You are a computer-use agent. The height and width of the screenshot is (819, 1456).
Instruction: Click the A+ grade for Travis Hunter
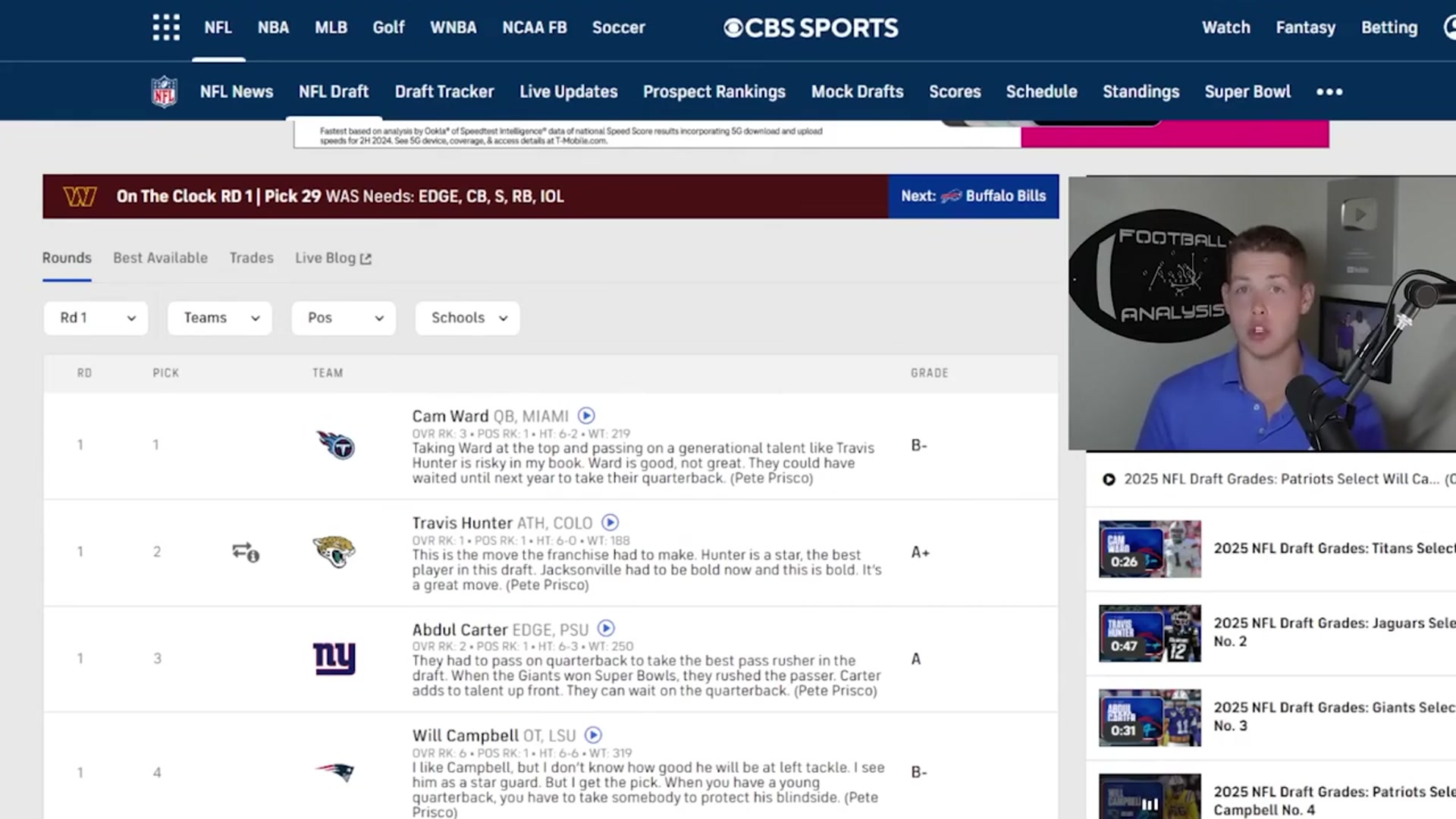(x=920, y=552)
